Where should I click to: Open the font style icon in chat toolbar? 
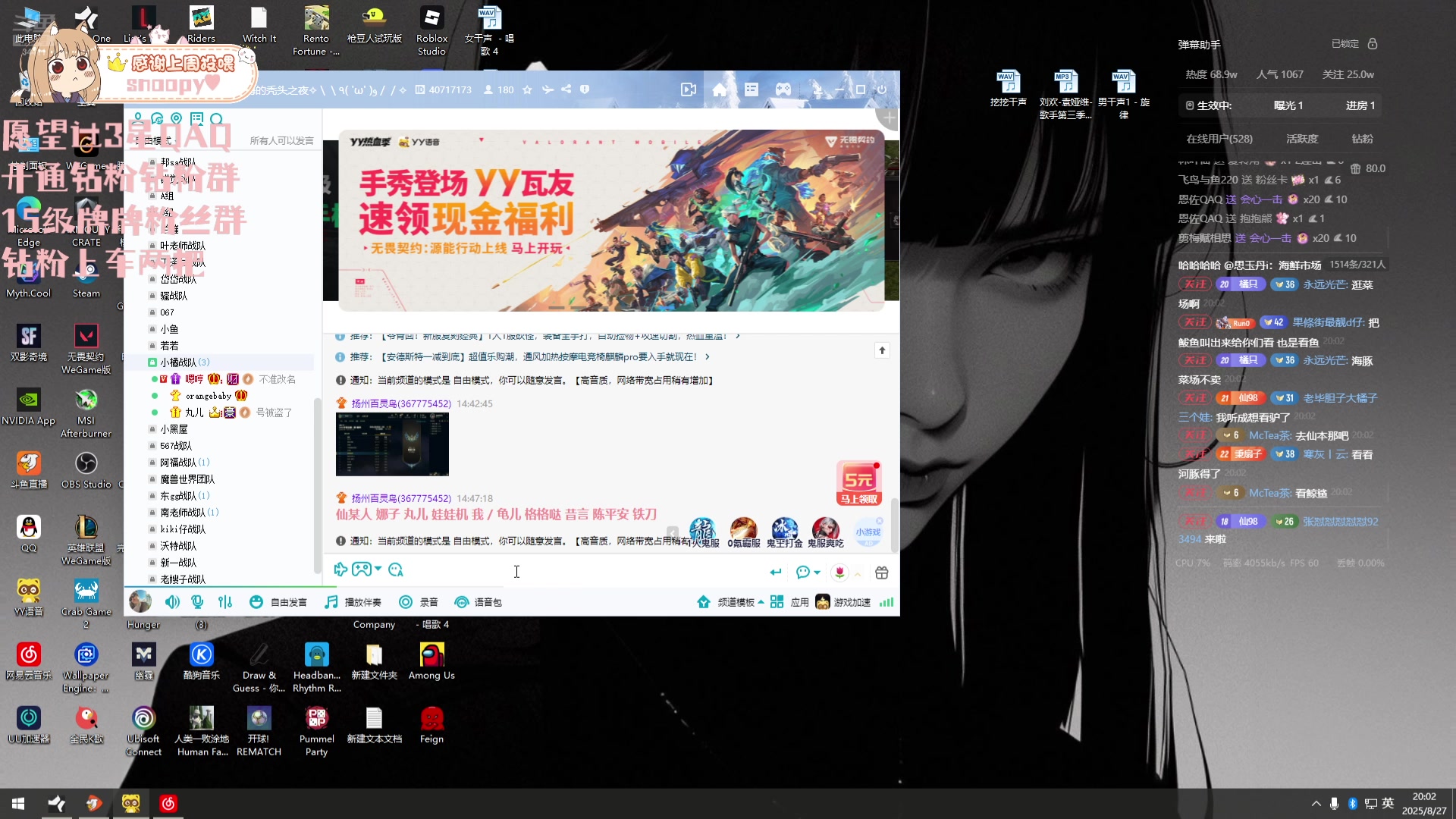395,570
